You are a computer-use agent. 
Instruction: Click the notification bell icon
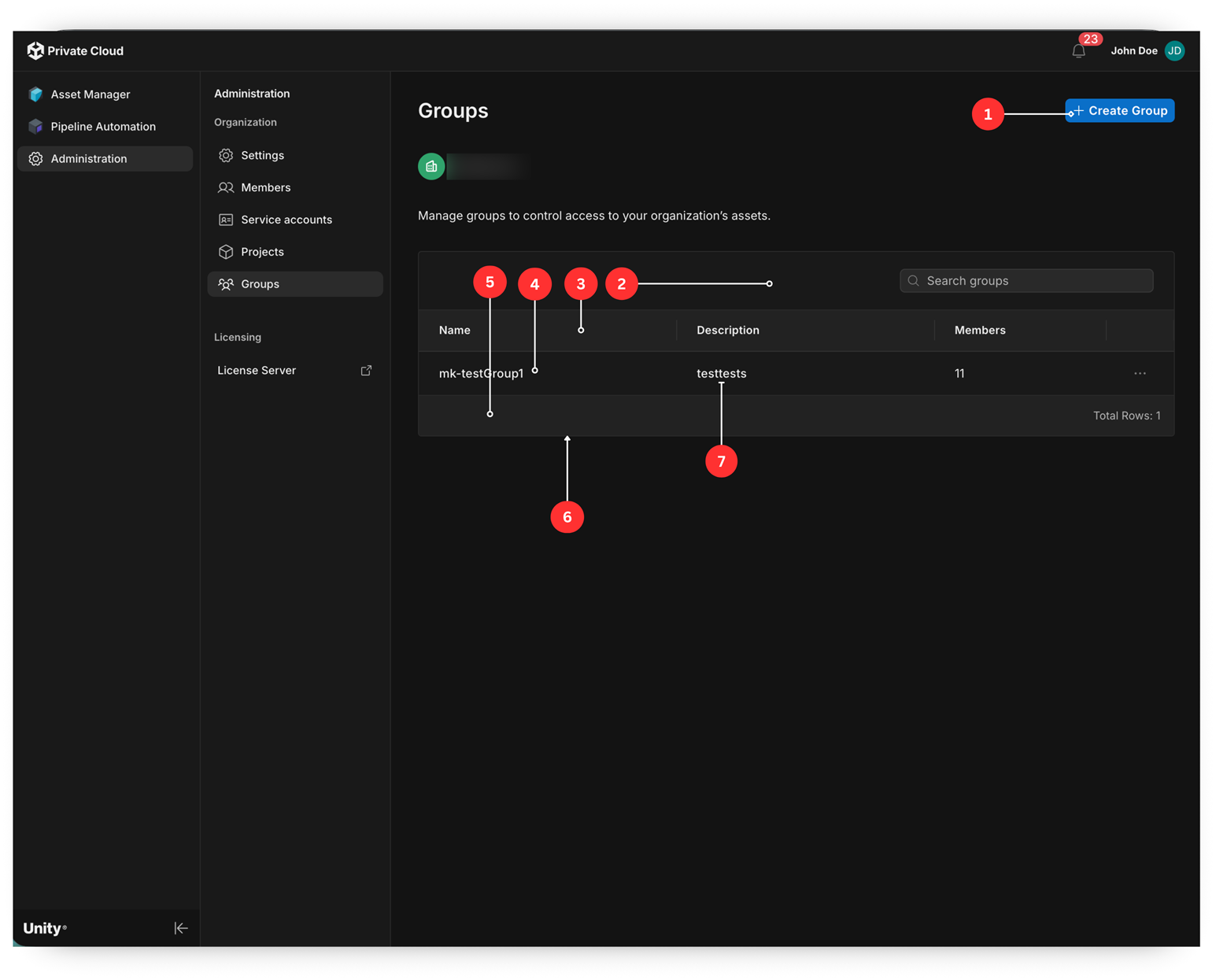(x=1078, y=51)
